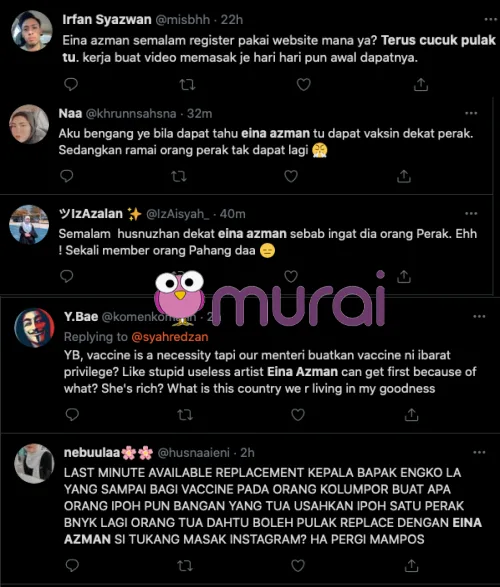Like the tweet by Naa

[x=291, y=176]
